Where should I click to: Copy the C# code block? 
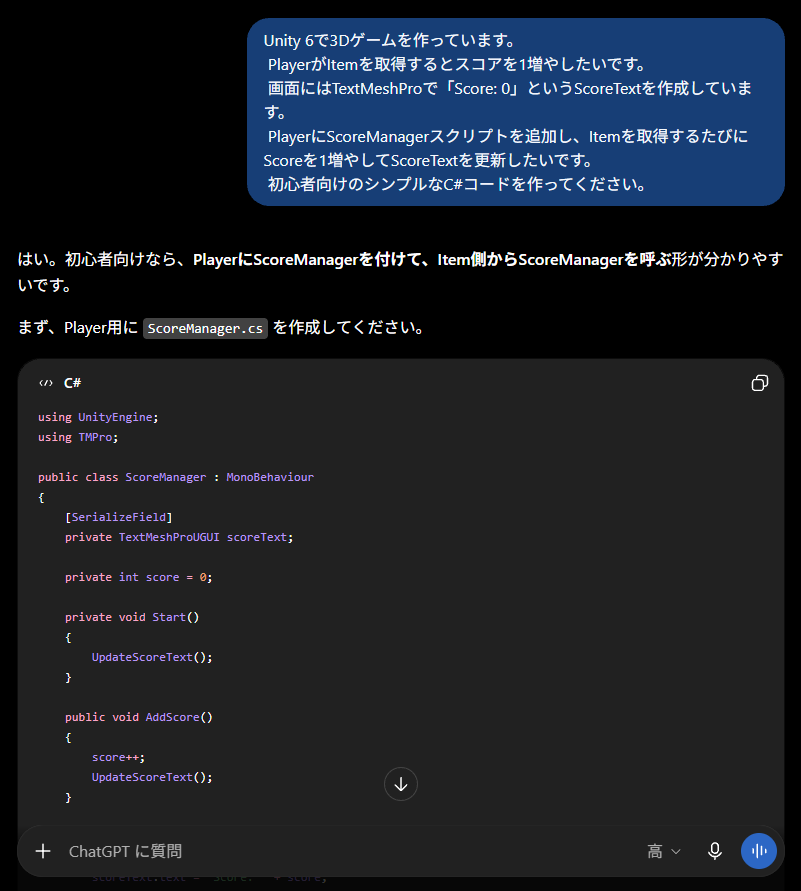tap(760, 383)
